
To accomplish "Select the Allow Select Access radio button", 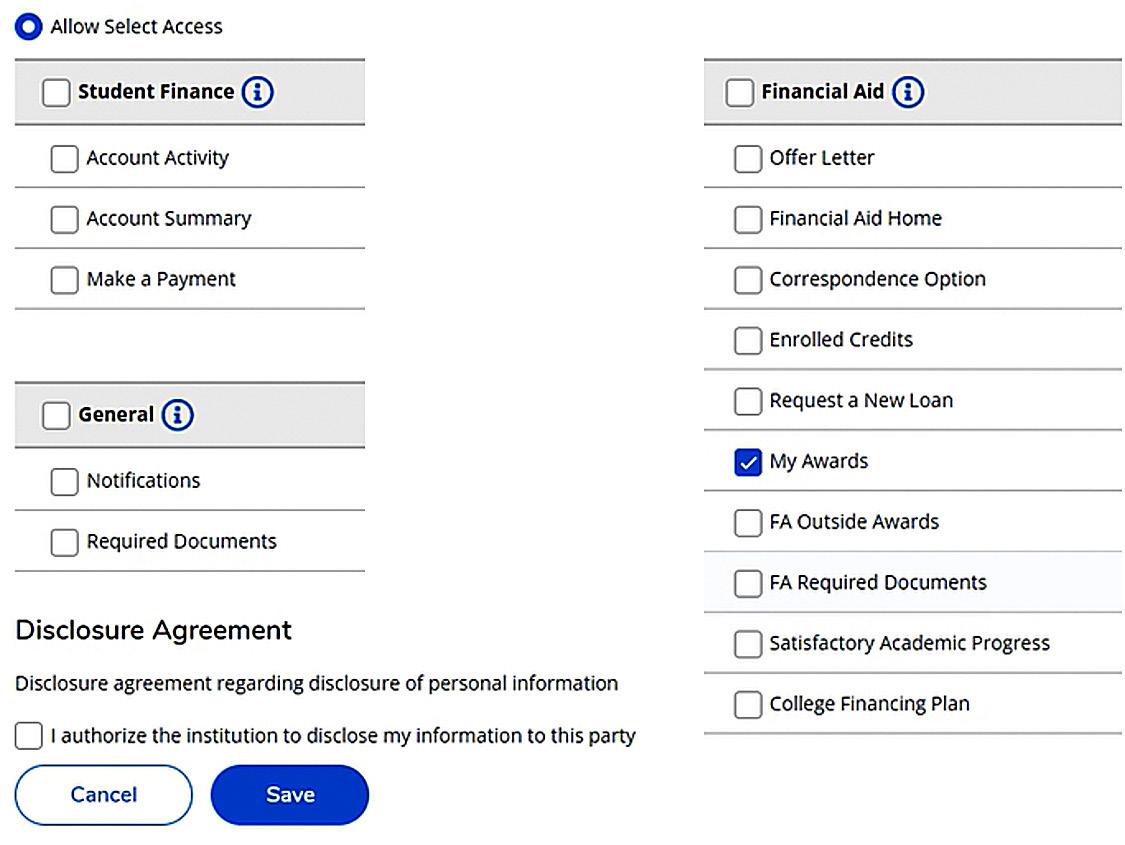I will coord(29,27).
